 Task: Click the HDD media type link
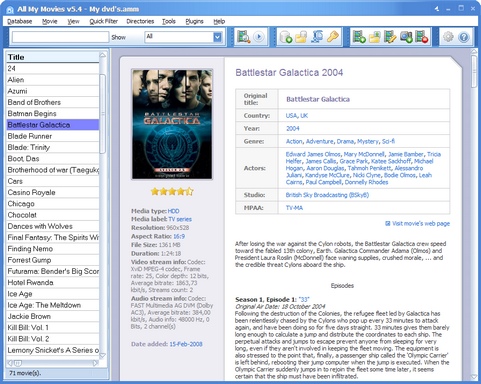[173, 211]
